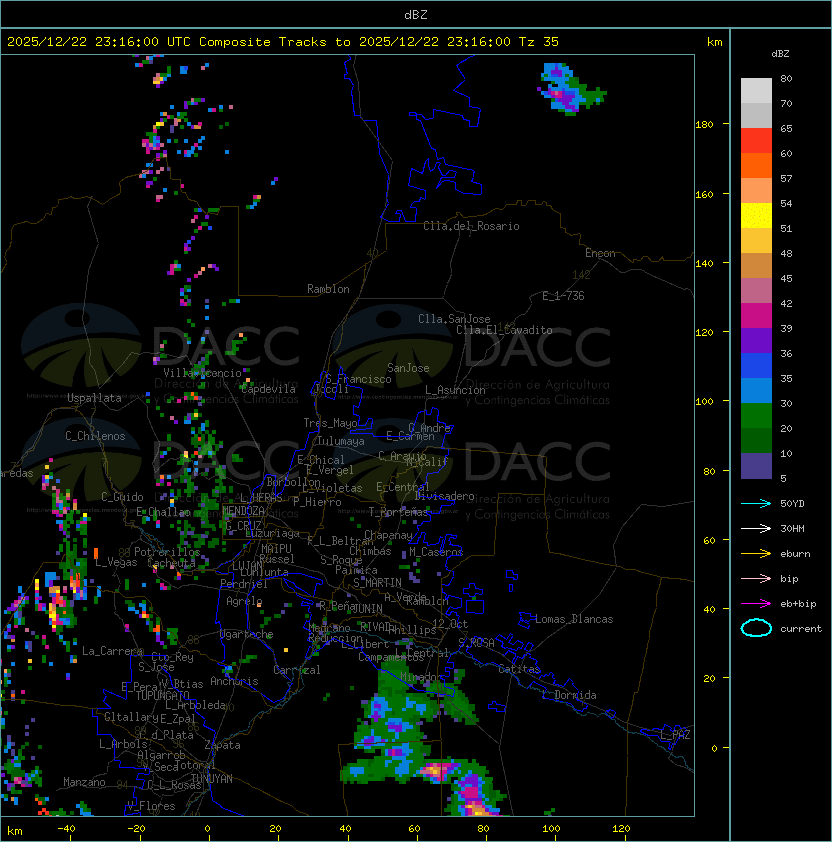
Task: Click the magenta eb+bip arrow symbol in legend
Action: click(756, 604)
